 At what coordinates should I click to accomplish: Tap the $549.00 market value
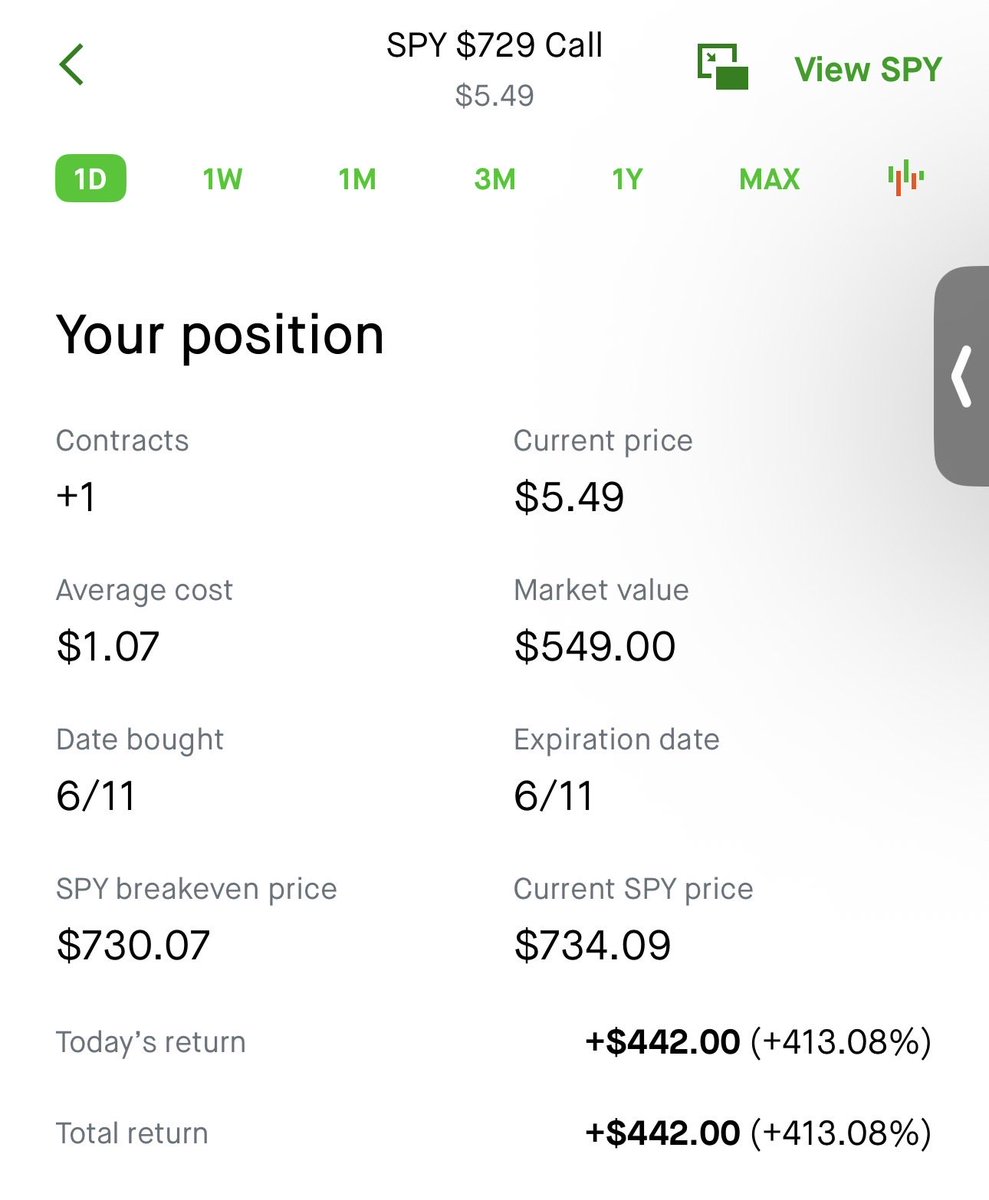coord(595,646)
